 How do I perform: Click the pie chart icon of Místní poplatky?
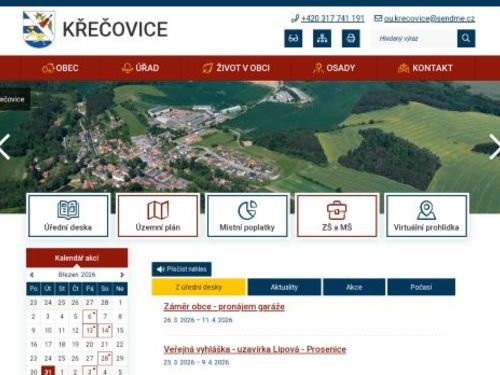click(x=247, y=210)
